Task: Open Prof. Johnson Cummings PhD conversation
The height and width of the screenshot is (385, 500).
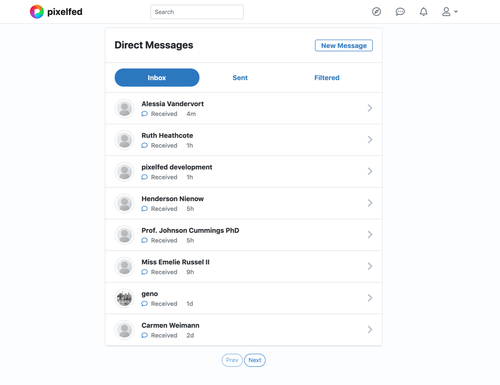Action: pos(244,235)
